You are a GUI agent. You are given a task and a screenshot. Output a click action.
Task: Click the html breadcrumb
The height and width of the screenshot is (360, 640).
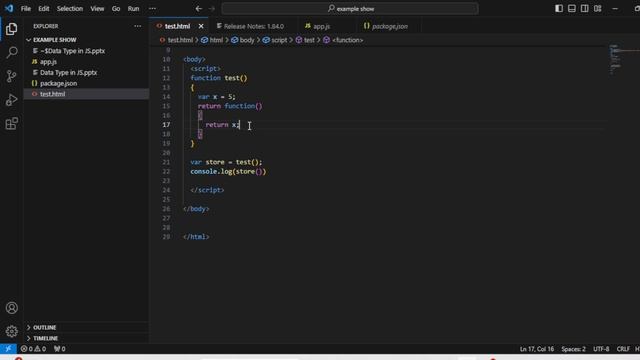click(x=216, y=40)
